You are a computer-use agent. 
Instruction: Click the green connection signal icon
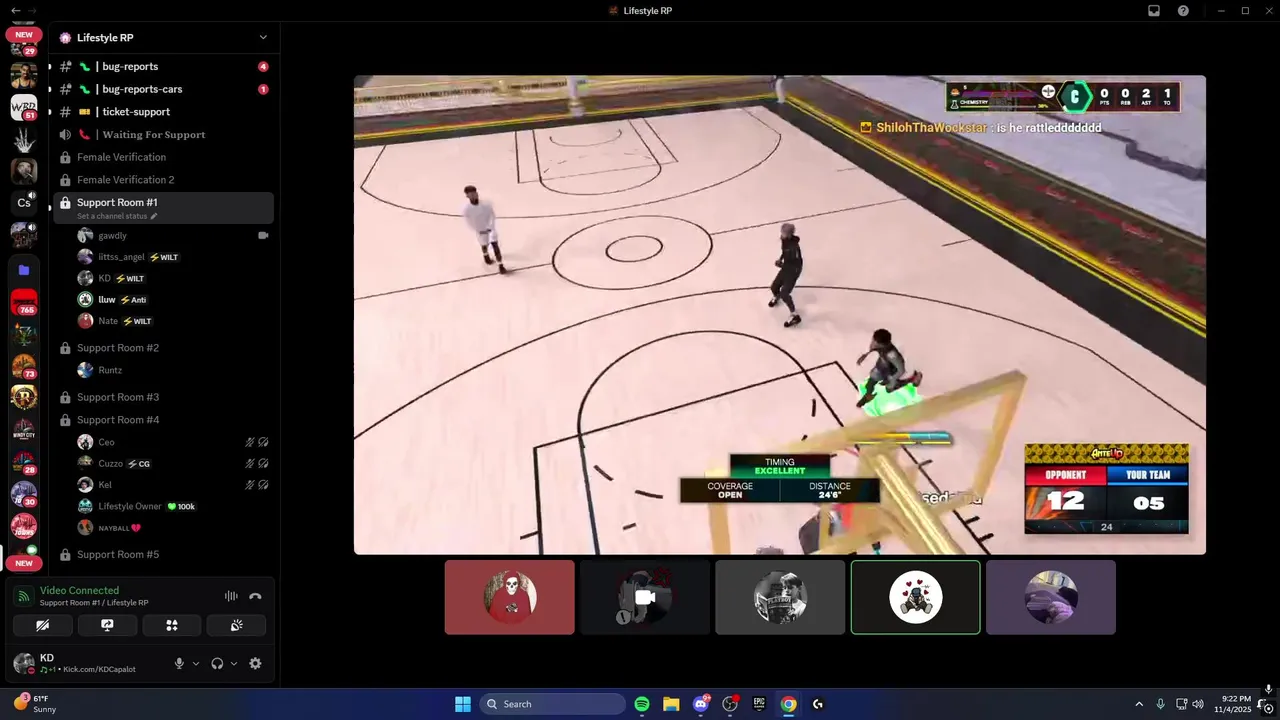coord(23,596)
